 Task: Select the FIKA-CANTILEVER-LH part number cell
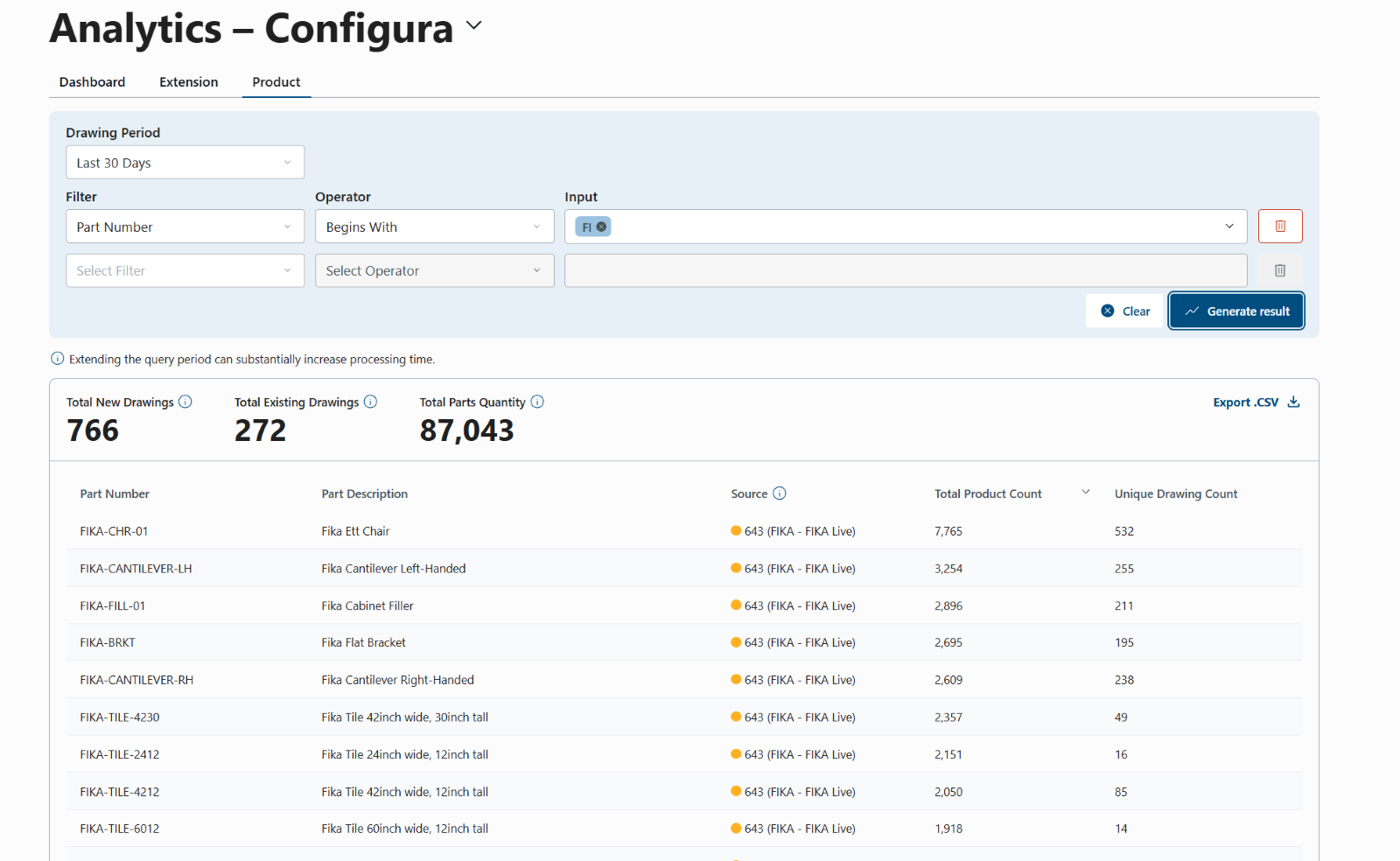(136, 569)
